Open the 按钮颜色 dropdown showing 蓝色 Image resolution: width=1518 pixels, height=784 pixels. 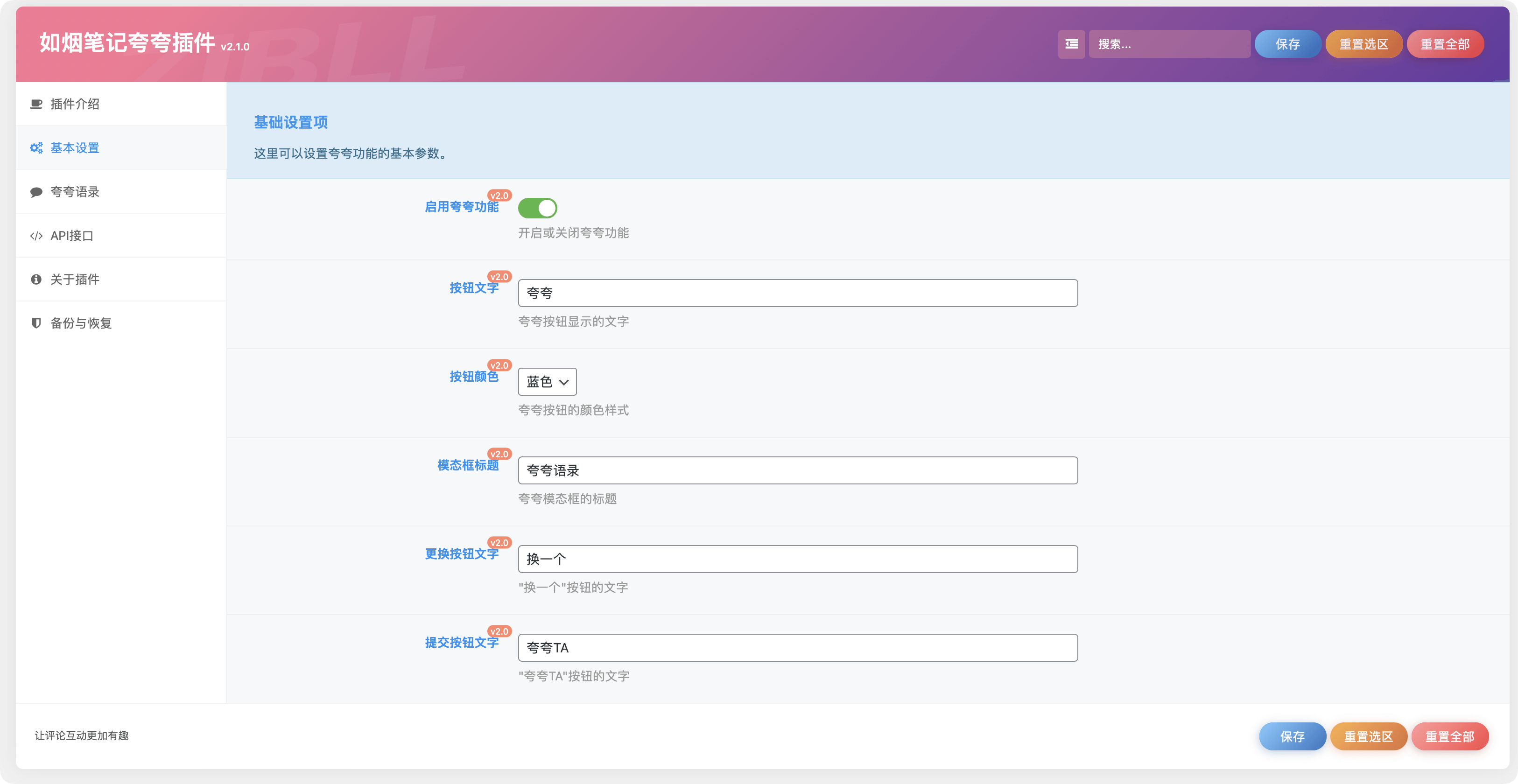tap(547, 382)
